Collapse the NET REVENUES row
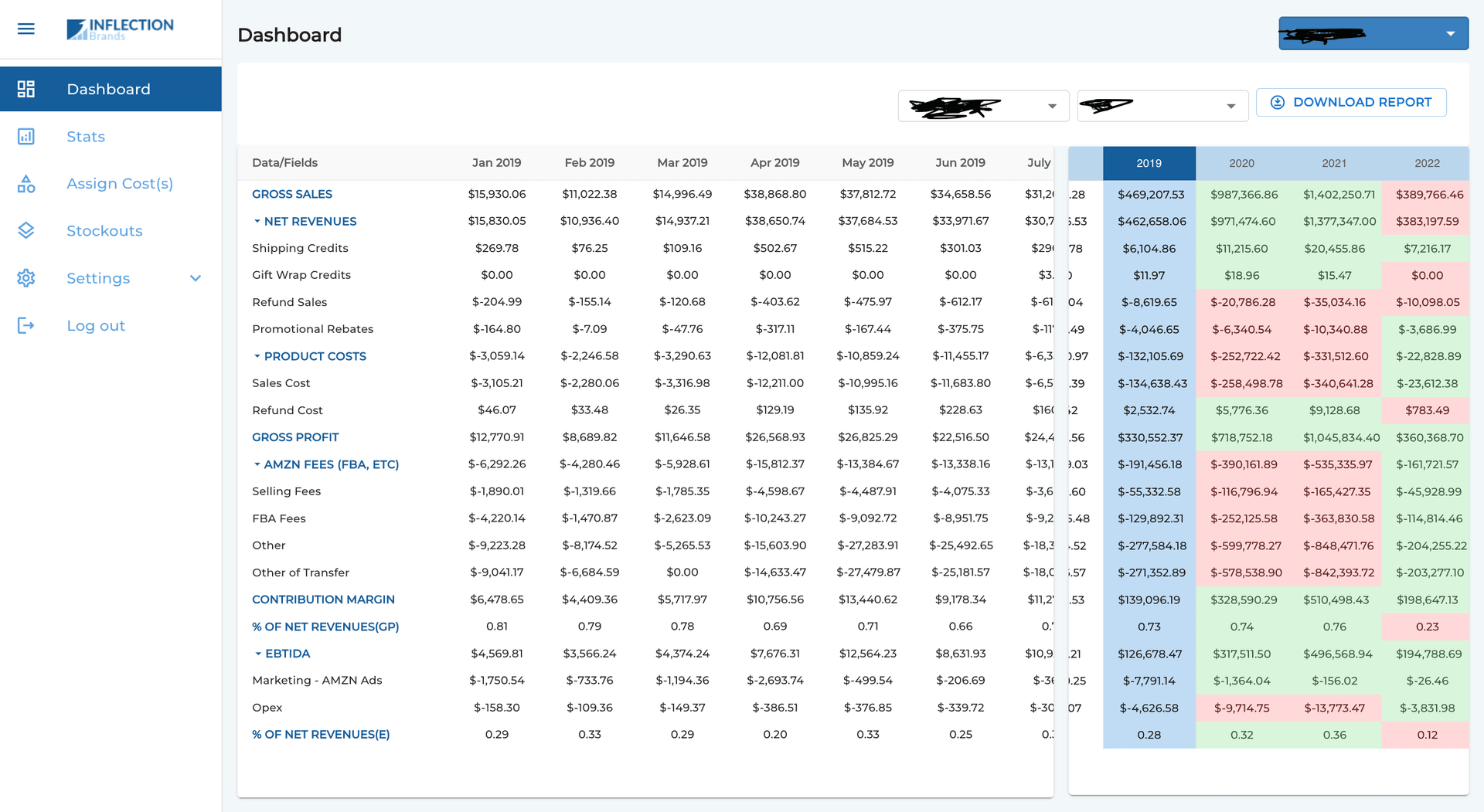This screenshot has width=1484, height=812. click(x=257, y=221)
